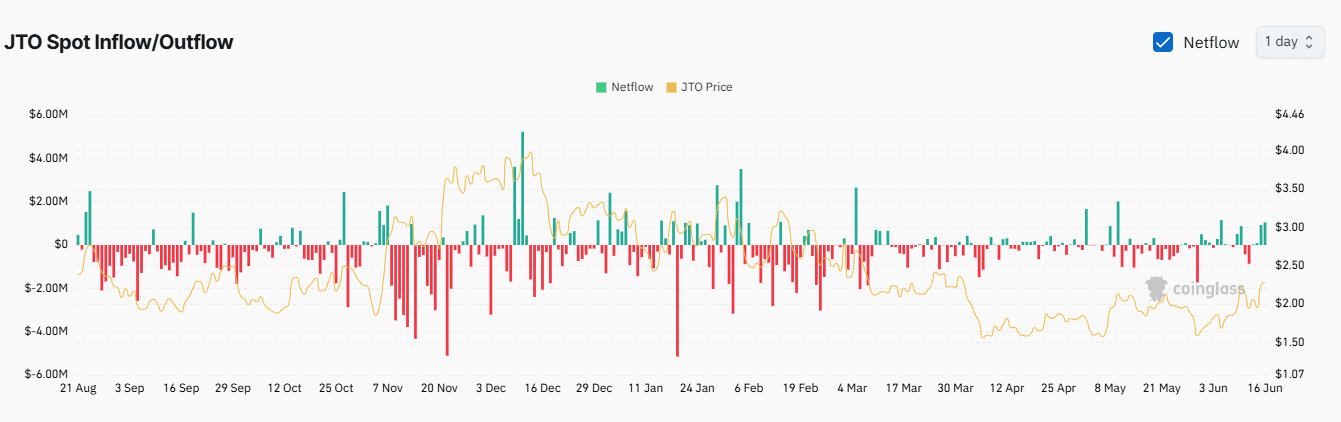Select the long red outflow bar before 24 Jan
The image size is (1341, 422).
(678, 299)
